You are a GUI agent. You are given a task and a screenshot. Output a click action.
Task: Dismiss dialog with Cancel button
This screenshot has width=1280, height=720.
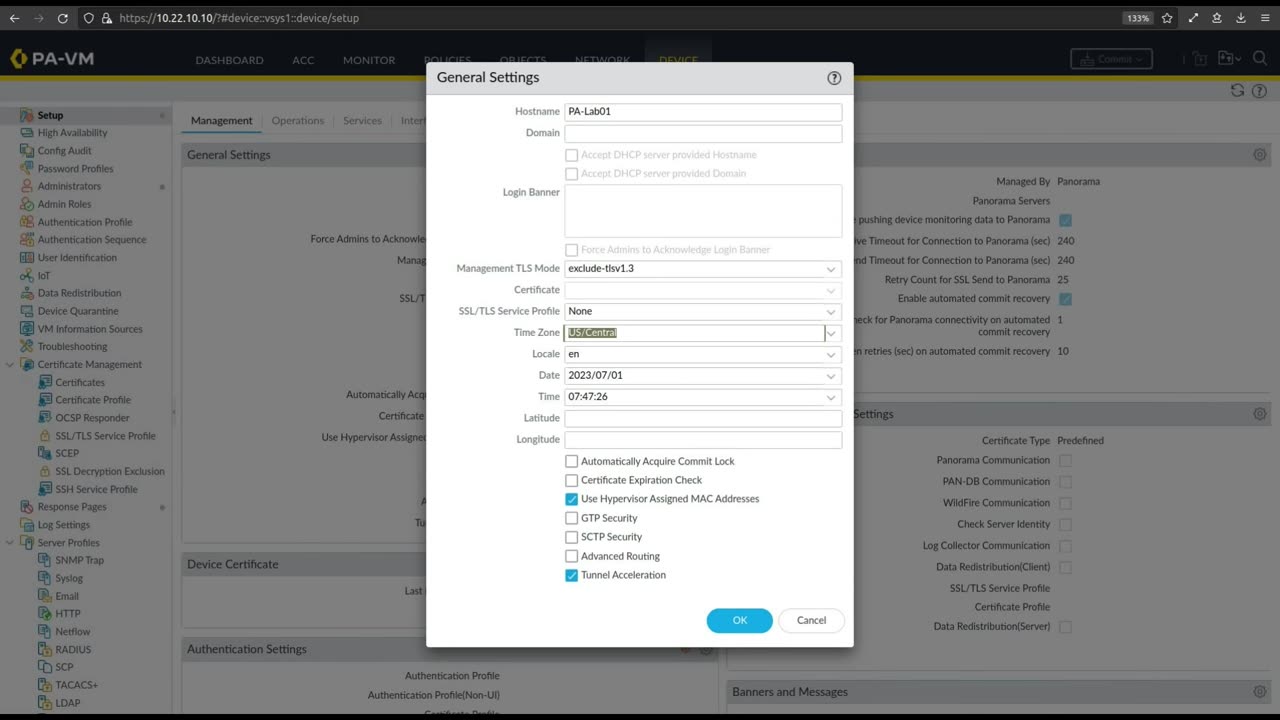(x=811, y=620)
